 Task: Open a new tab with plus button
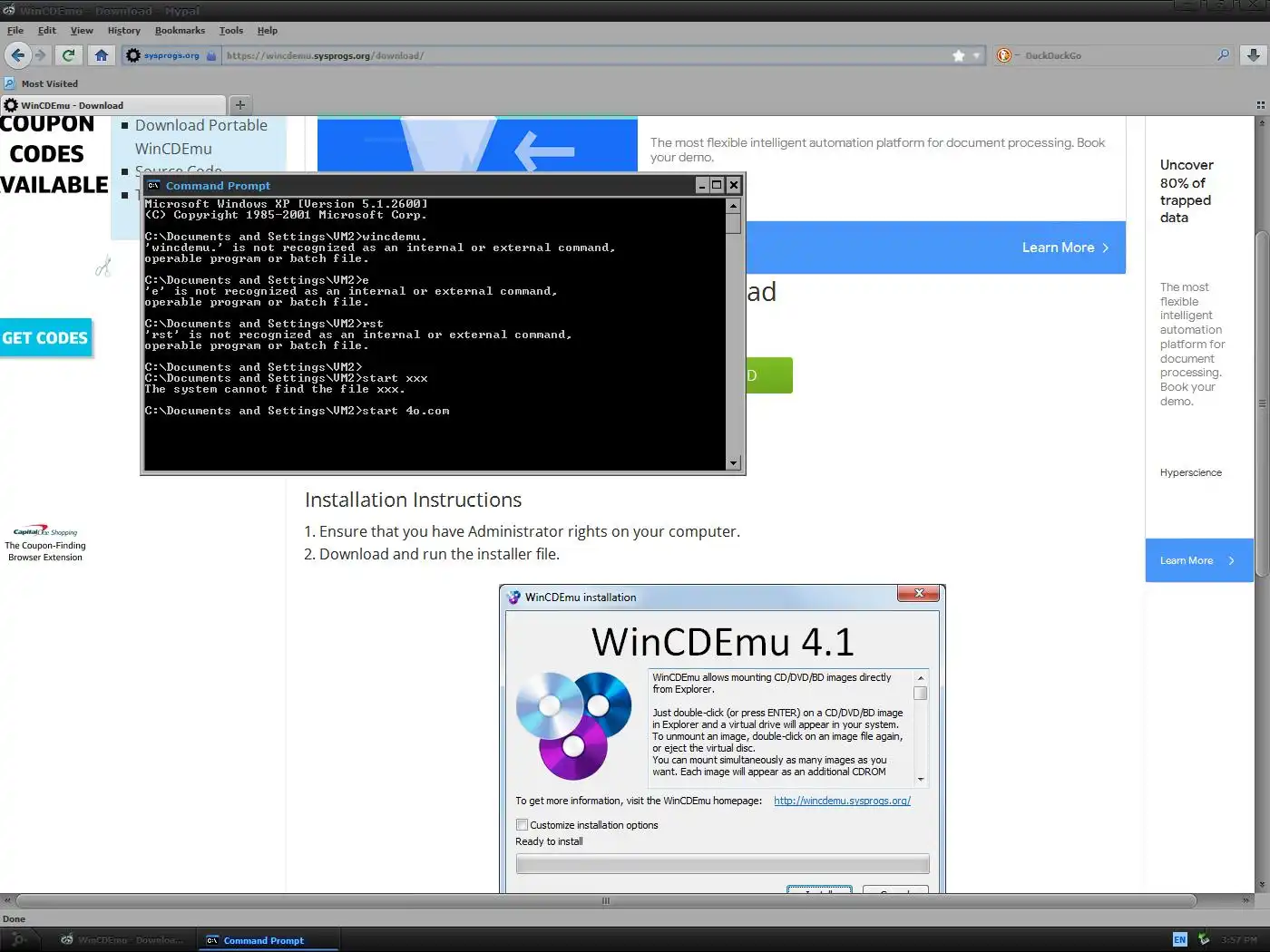coord(240,105)
